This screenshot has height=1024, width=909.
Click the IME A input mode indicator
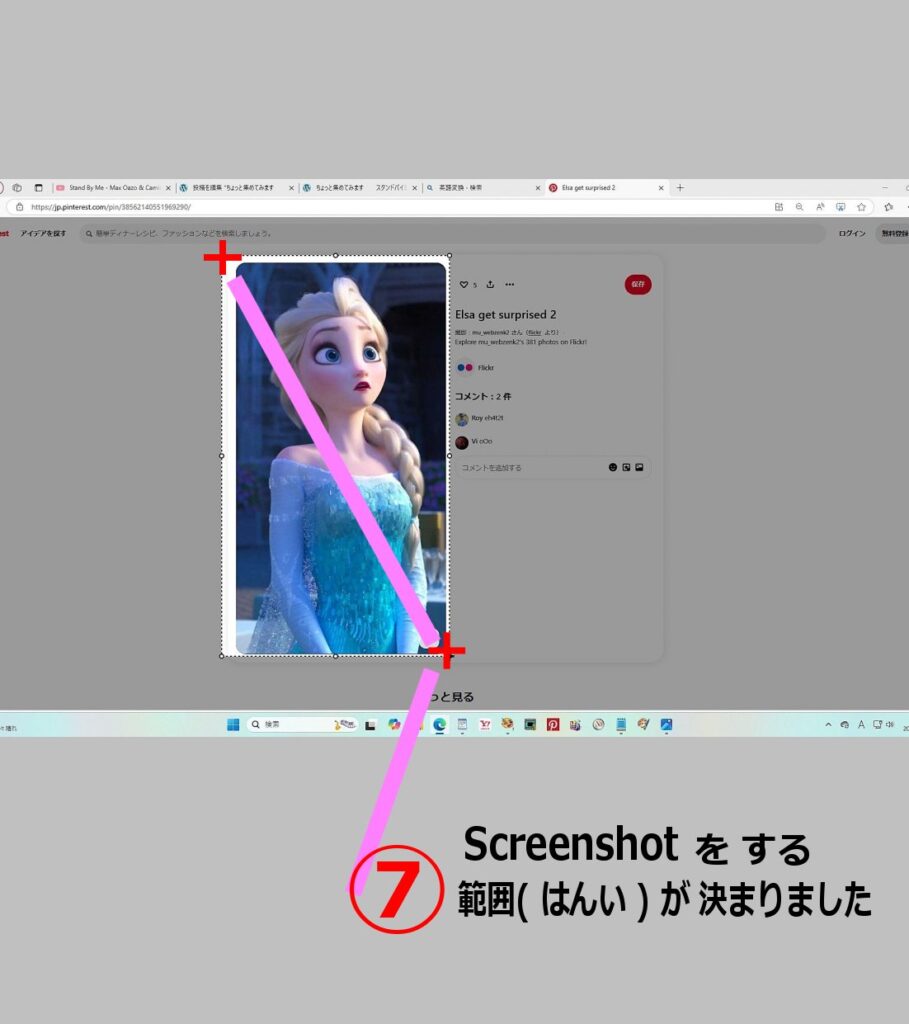point(861,724)
